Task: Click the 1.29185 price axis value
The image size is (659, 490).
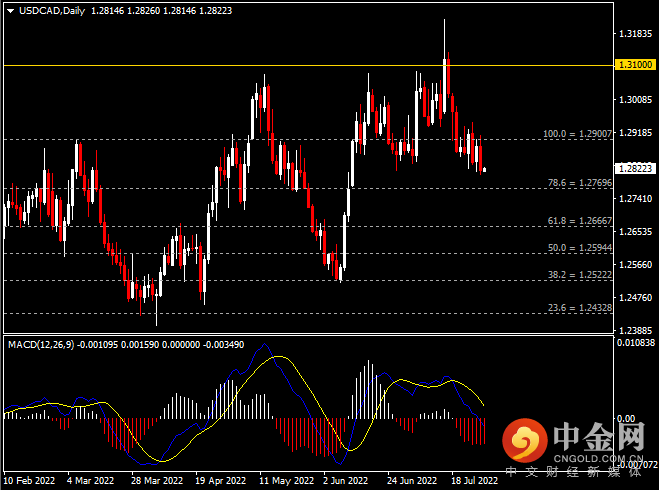Action: (635, 133)
